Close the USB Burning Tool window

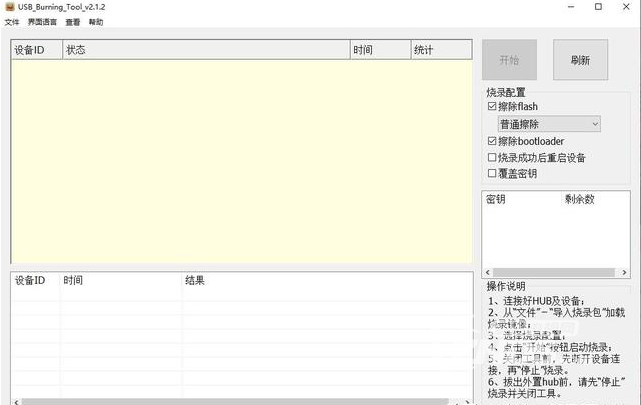[626, 7]
